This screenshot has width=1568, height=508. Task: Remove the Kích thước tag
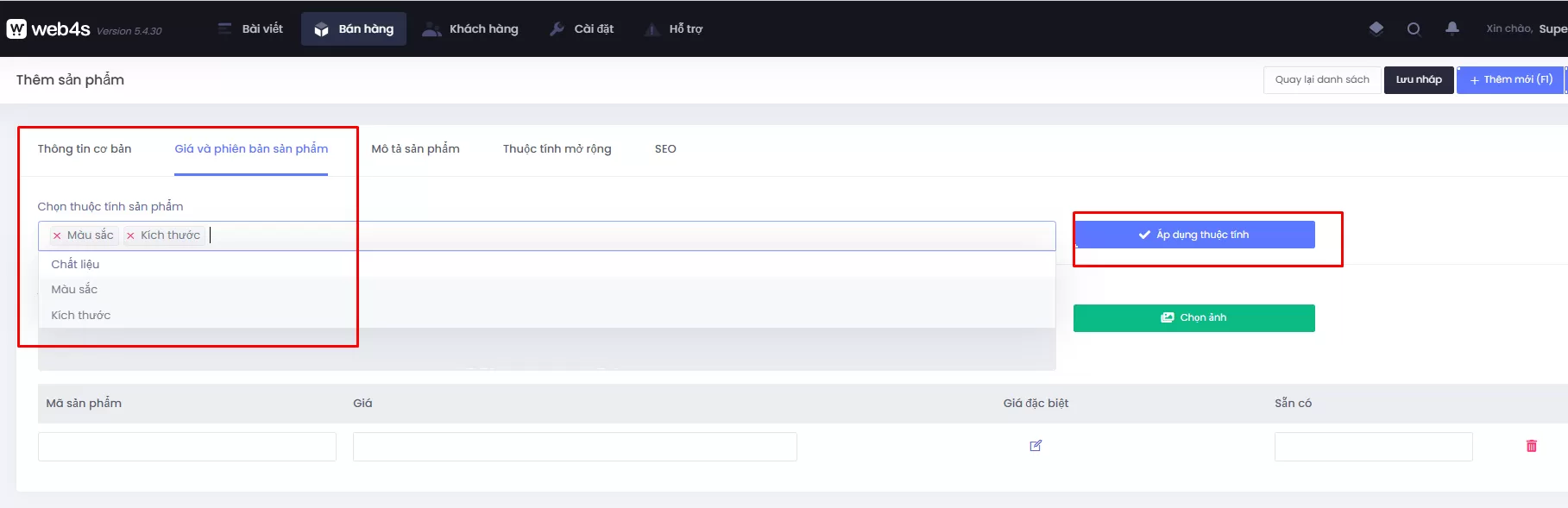tap(130, 235)
